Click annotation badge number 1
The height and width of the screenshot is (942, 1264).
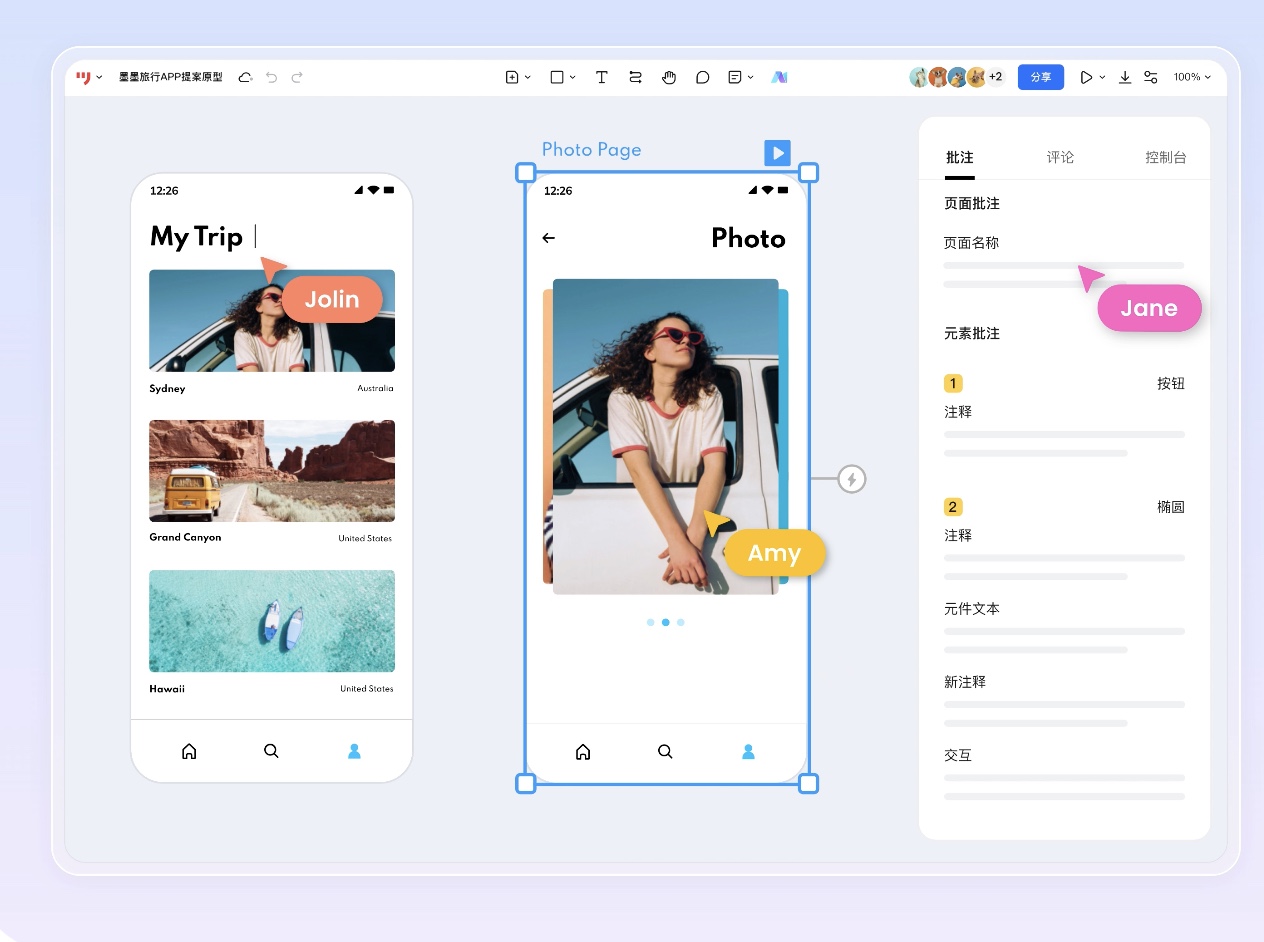(x=953, y=383)
